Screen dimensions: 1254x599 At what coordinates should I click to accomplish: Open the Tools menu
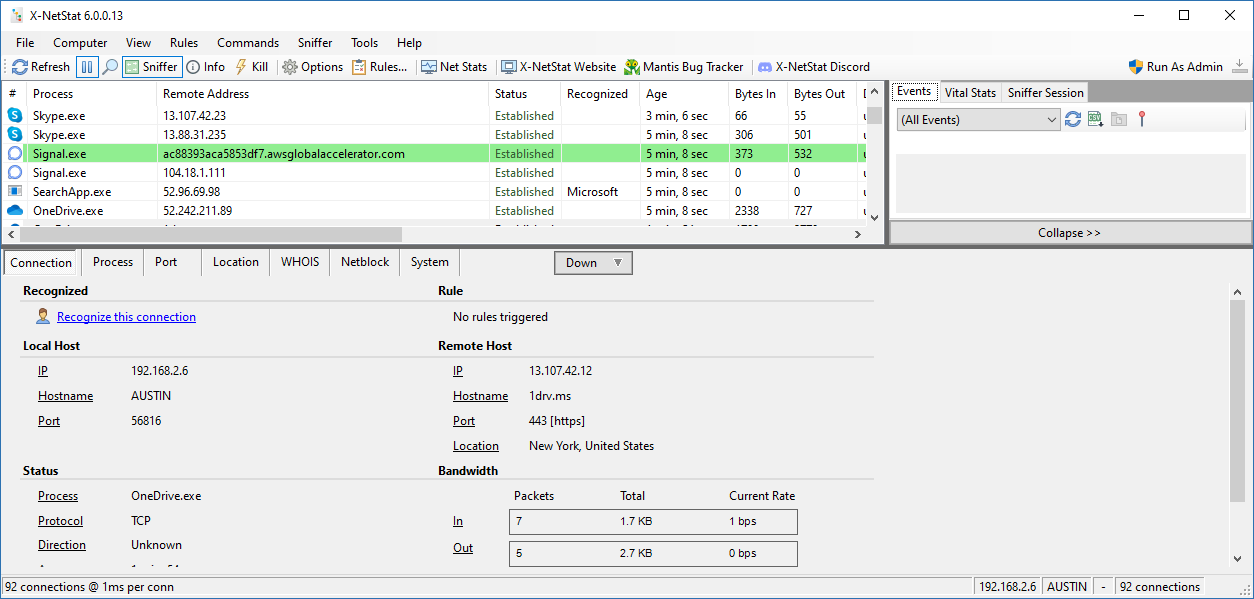point(365,43)
